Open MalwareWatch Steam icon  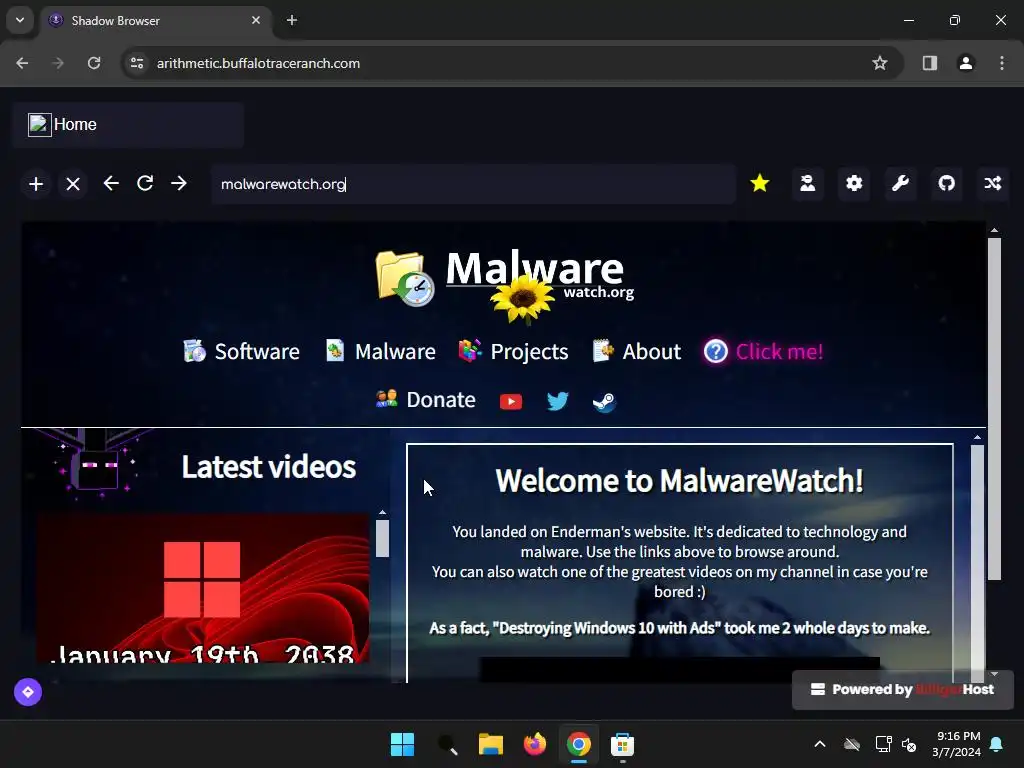coord(604,402)
